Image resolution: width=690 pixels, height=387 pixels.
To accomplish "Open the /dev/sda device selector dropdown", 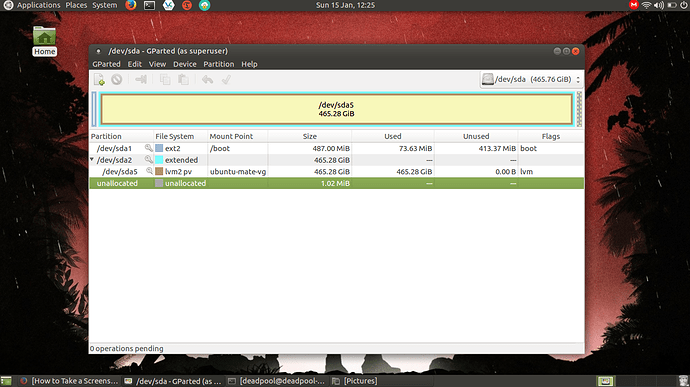I will 531,80.
